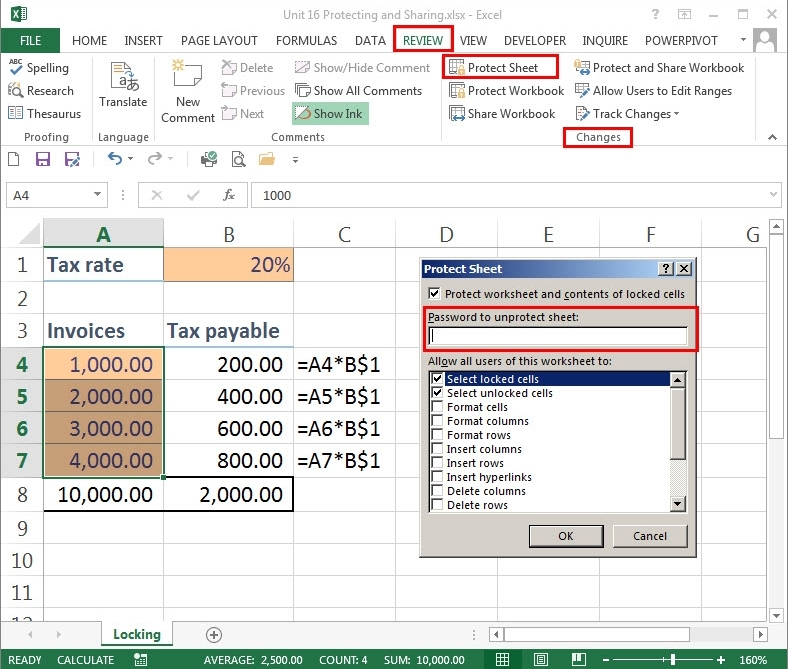Viewport: 788px width, 669px height.
Task: Click Protect Workbook
Action: click(506, 90)
